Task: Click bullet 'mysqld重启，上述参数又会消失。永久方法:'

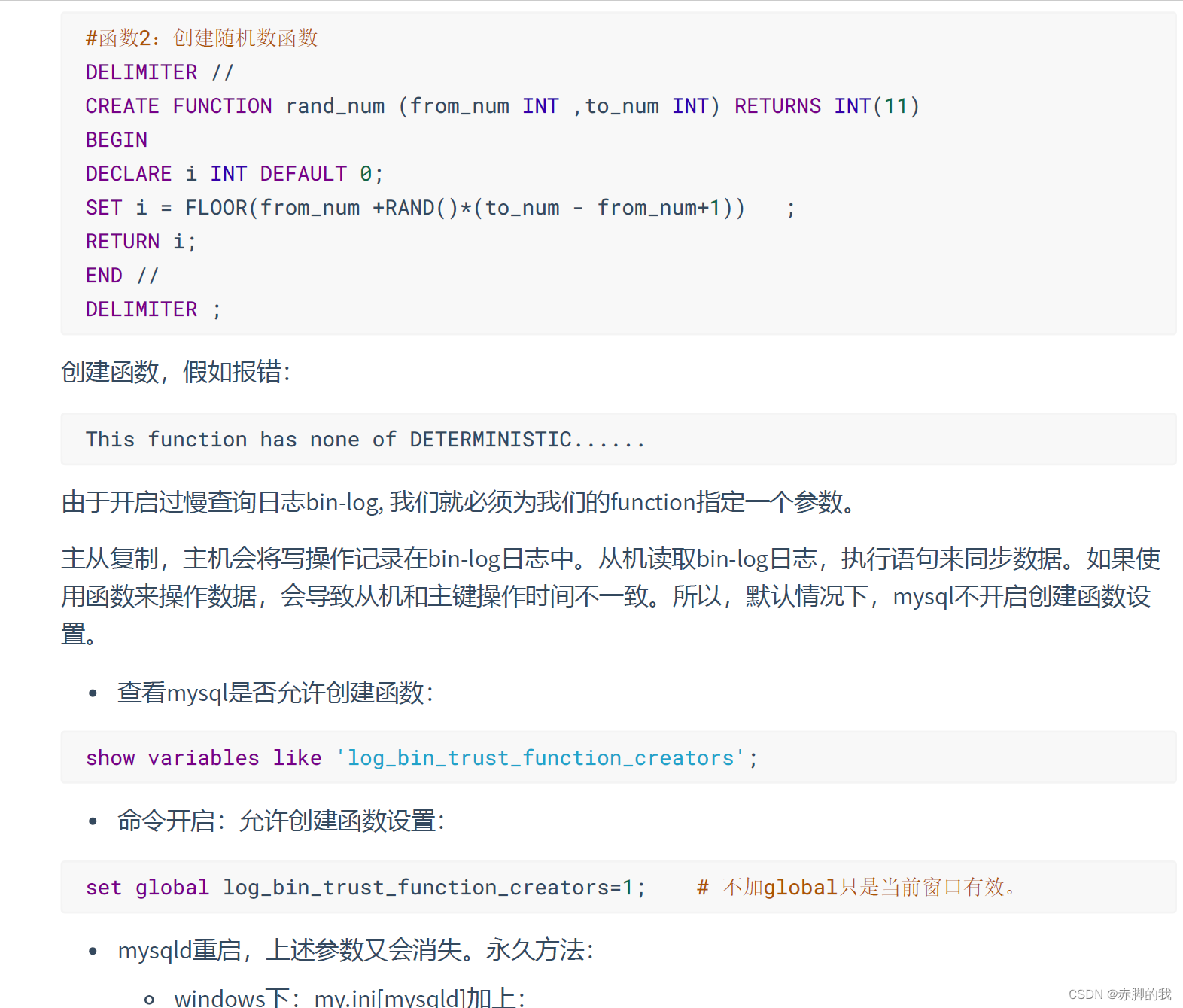Action: tap(356, 950)
